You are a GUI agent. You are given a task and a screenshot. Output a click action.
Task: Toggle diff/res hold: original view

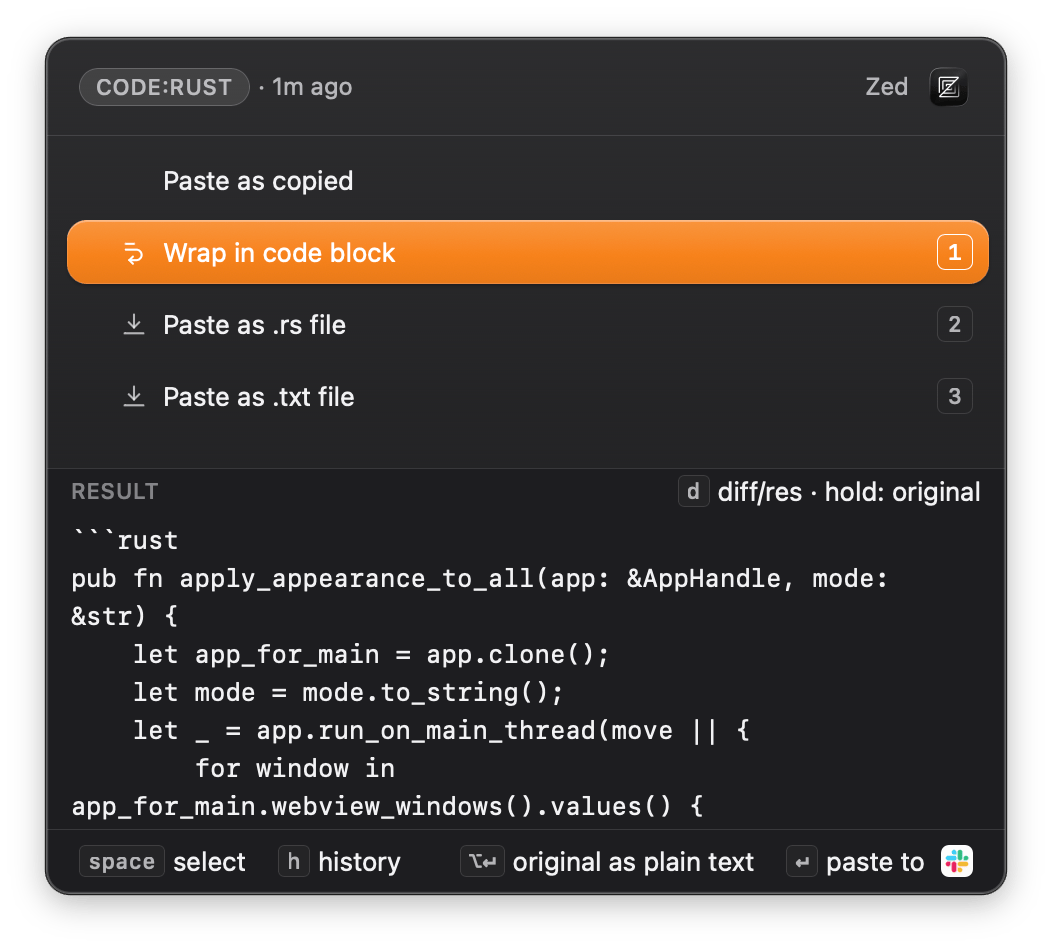[849, 492]
